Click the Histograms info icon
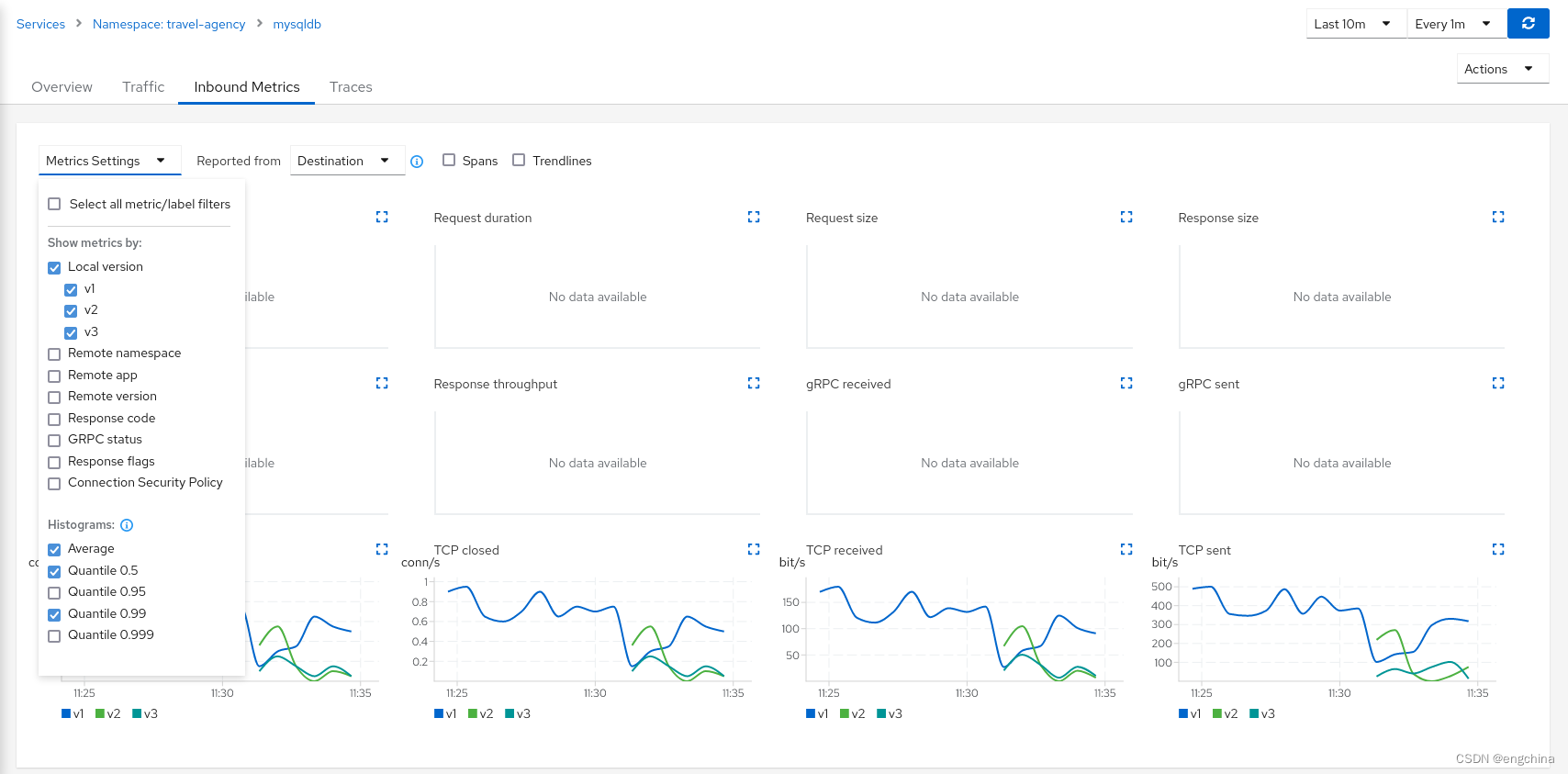1568x774 pixels. tap(127, 525)
